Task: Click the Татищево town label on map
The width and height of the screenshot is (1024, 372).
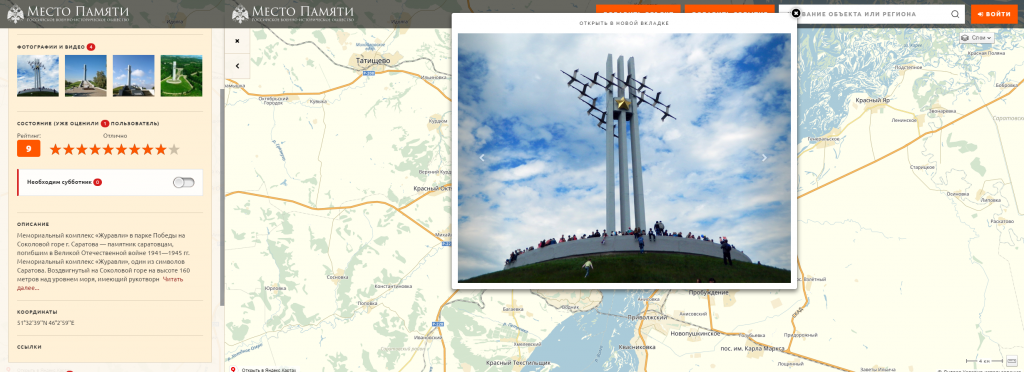Action: click(373, 61)
